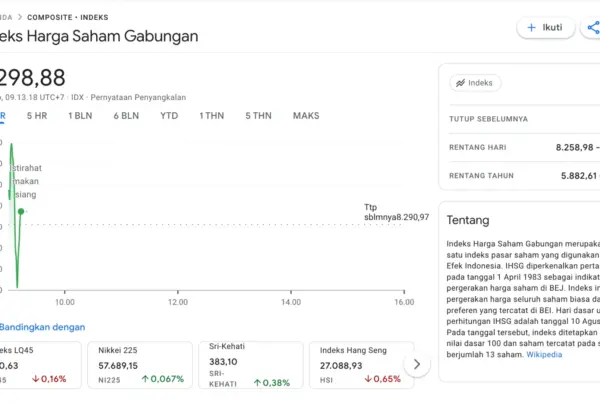Image resolution: width=600 pixels, height=403 pixels.
Task: Open Pernyataan Penyangkalan disclaimer link
Action: click(138, 97)
